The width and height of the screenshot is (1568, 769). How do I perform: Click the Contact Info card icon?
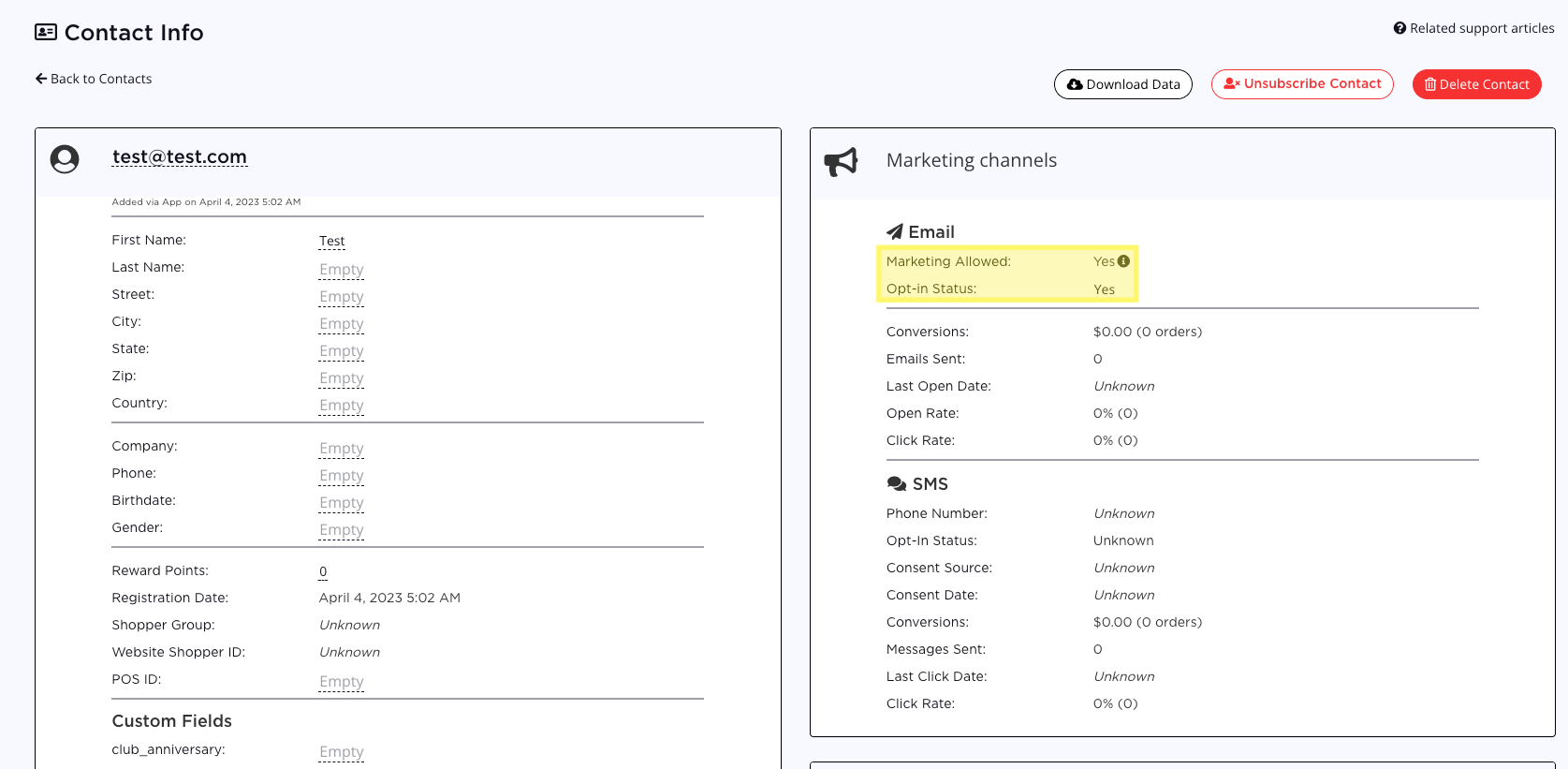(46, 33)
